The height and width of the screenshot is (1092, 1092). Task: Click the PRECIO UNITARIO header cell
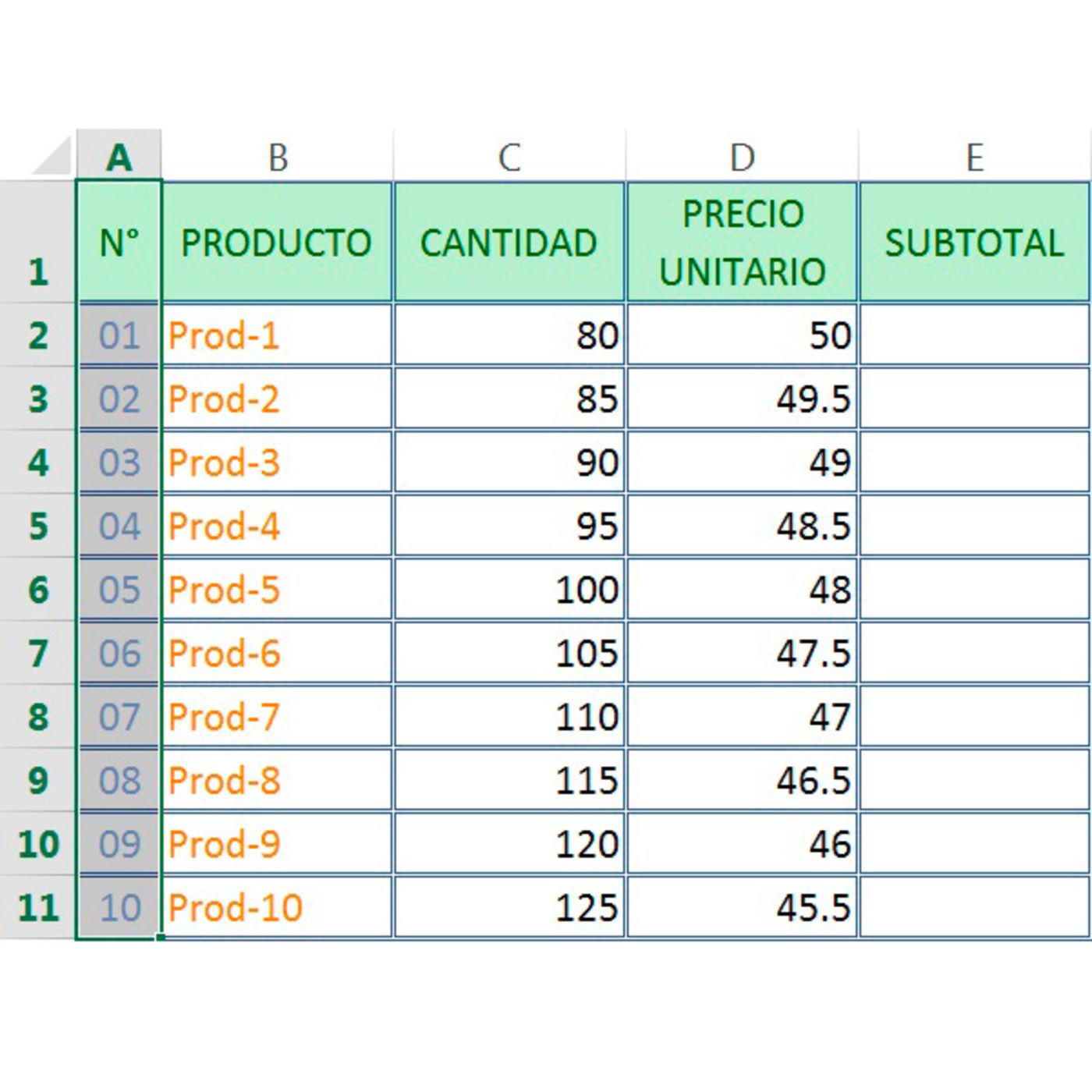[x=742, y=242]
